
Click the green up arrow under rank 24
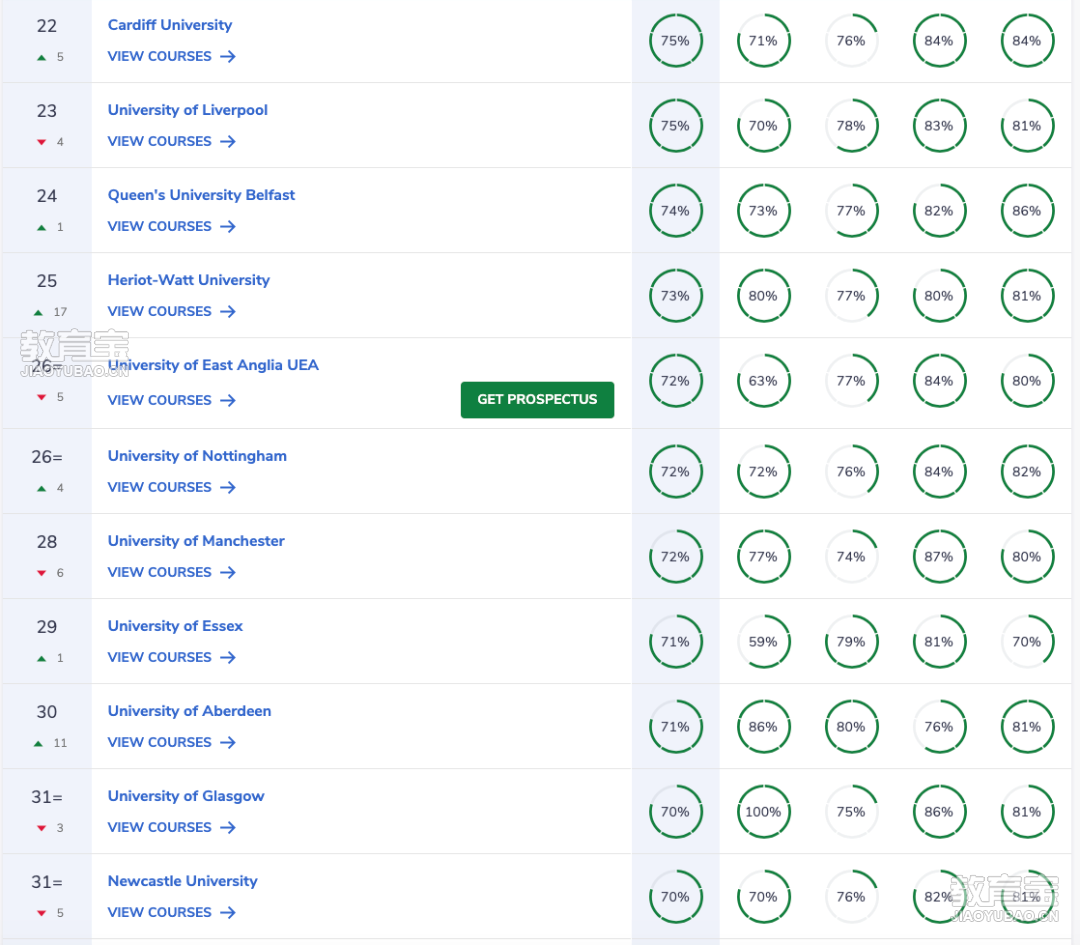[x=41, y=228]
